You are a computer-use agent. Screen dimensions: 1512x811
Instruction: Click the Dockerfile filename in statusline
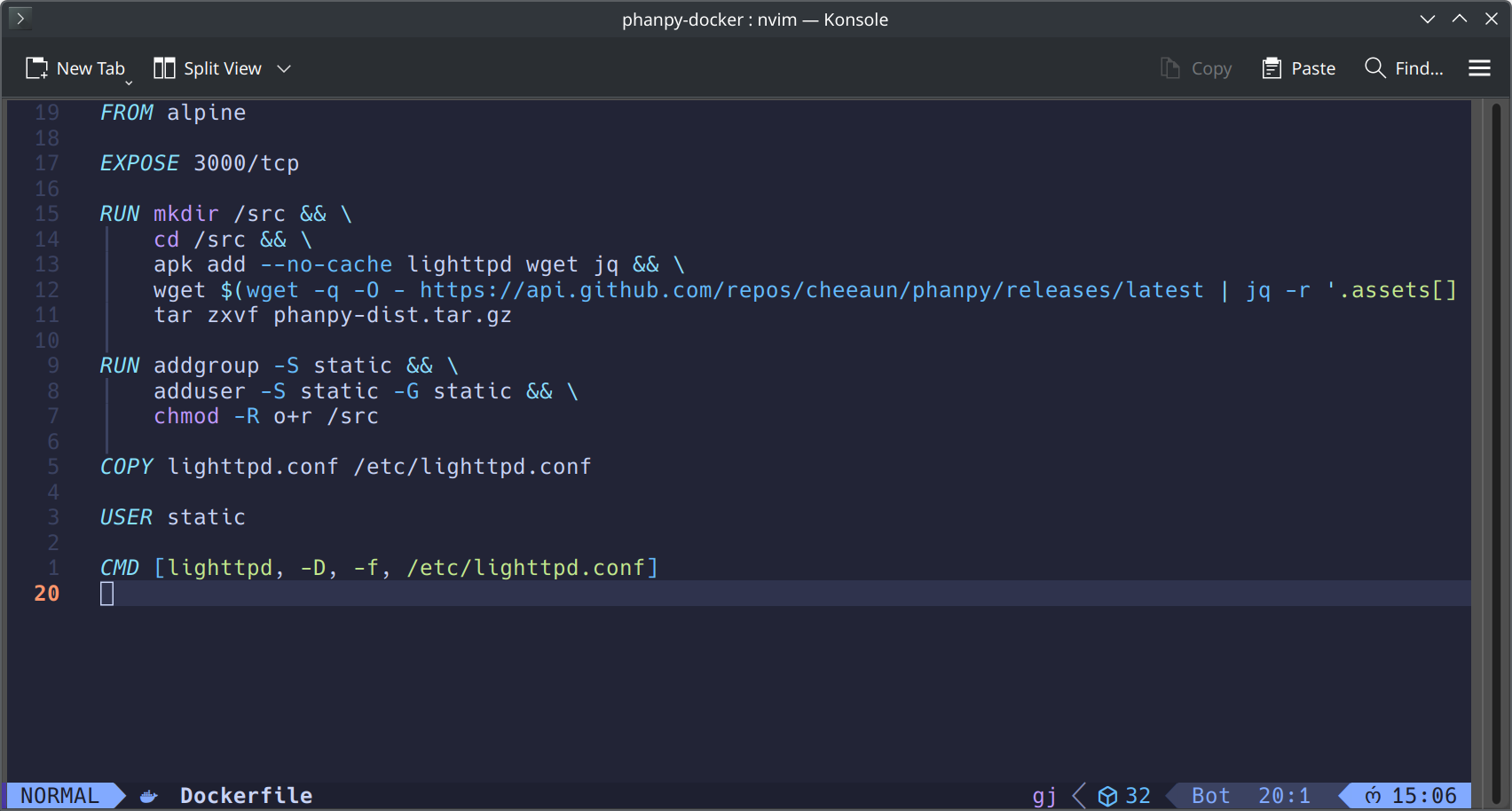coord(246,796)
